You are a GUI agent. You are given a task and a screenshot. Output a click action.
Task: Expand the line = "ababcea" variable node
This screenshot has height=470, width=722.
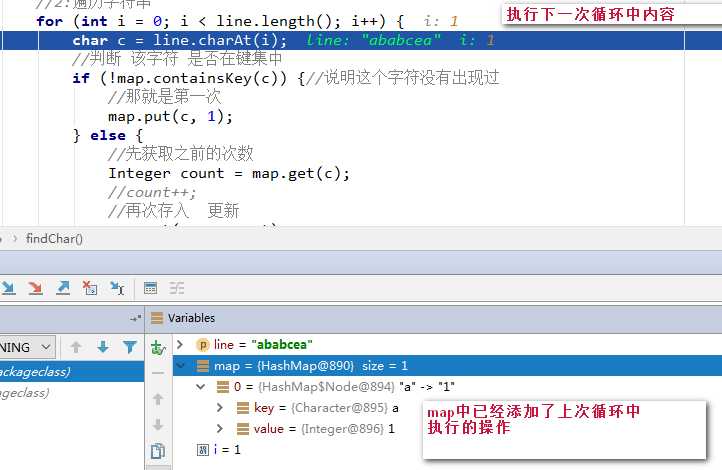point(180,344)
